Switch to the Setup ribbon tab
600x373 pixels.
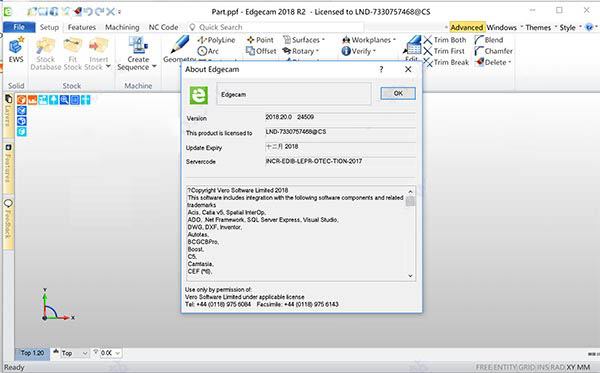click(x=49, y=27)
